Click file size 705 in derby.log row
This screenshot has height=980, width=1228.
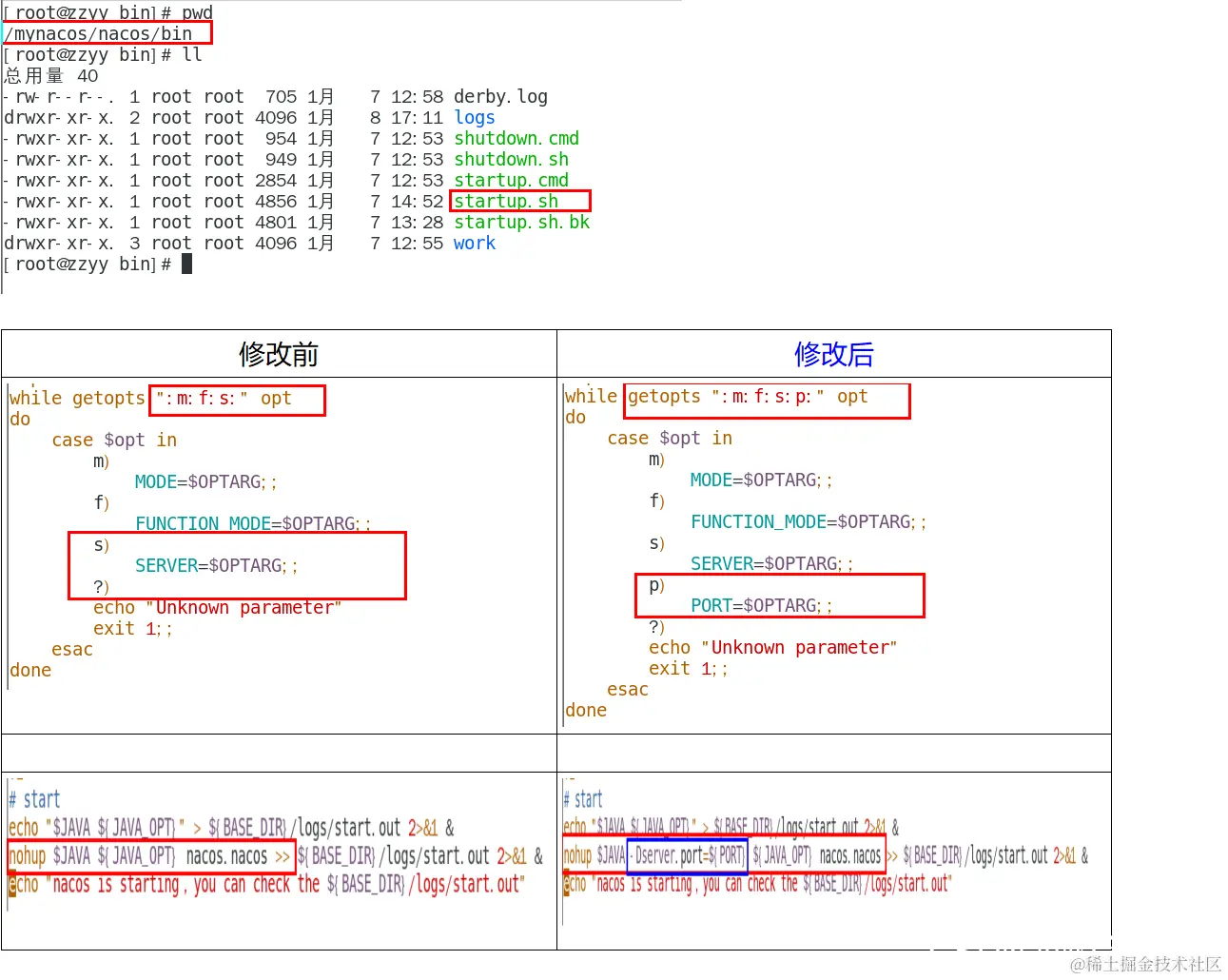[x=281, y=96]
